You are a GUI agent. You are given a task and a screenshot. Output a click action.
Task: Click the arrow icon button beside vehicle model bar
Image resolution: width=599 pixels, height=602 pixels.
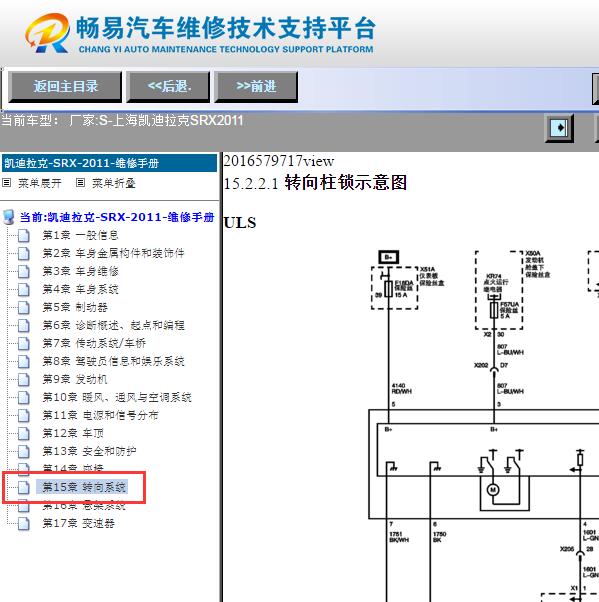559,127
